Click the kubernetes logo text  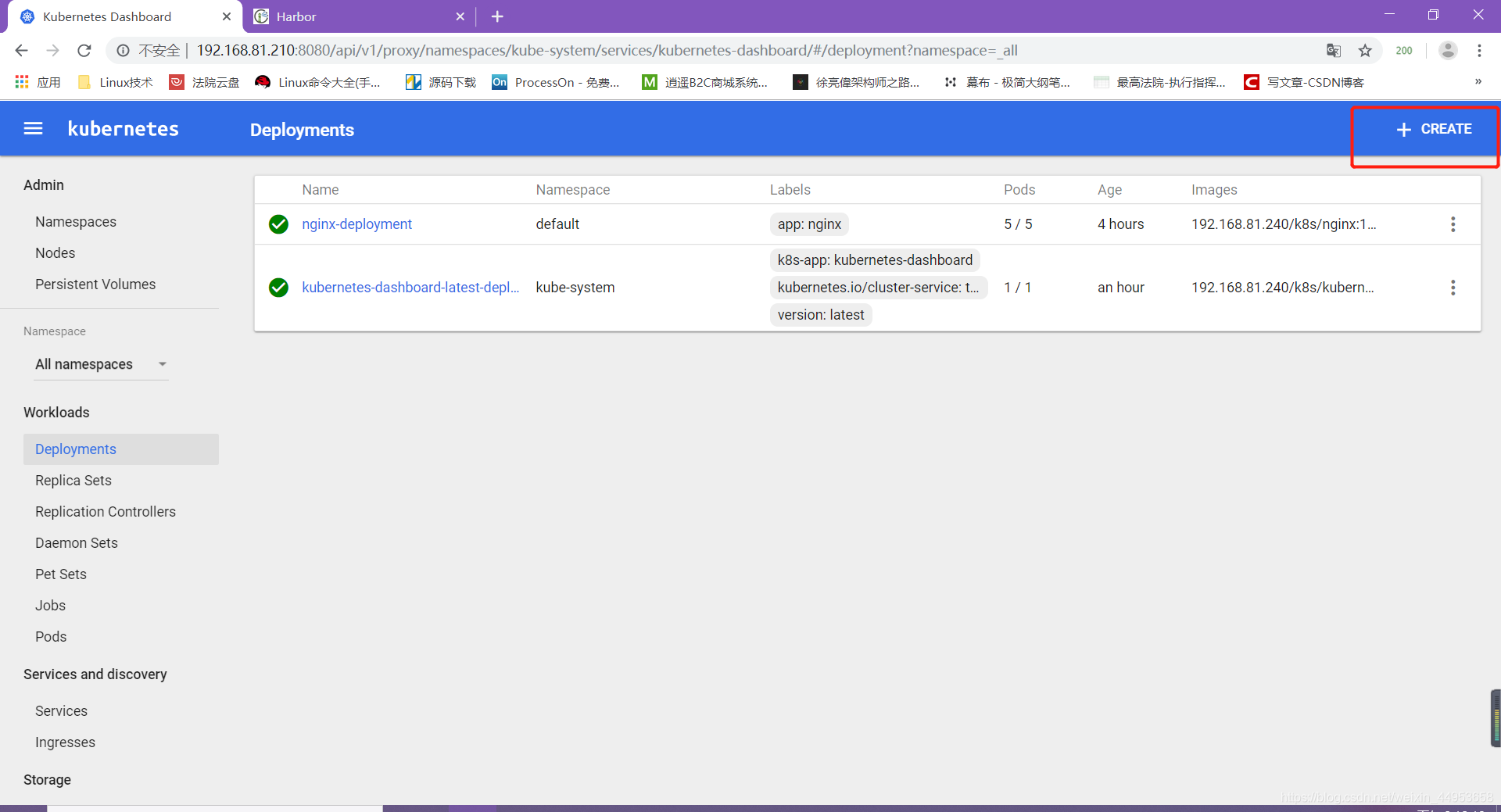coord(123,129)
